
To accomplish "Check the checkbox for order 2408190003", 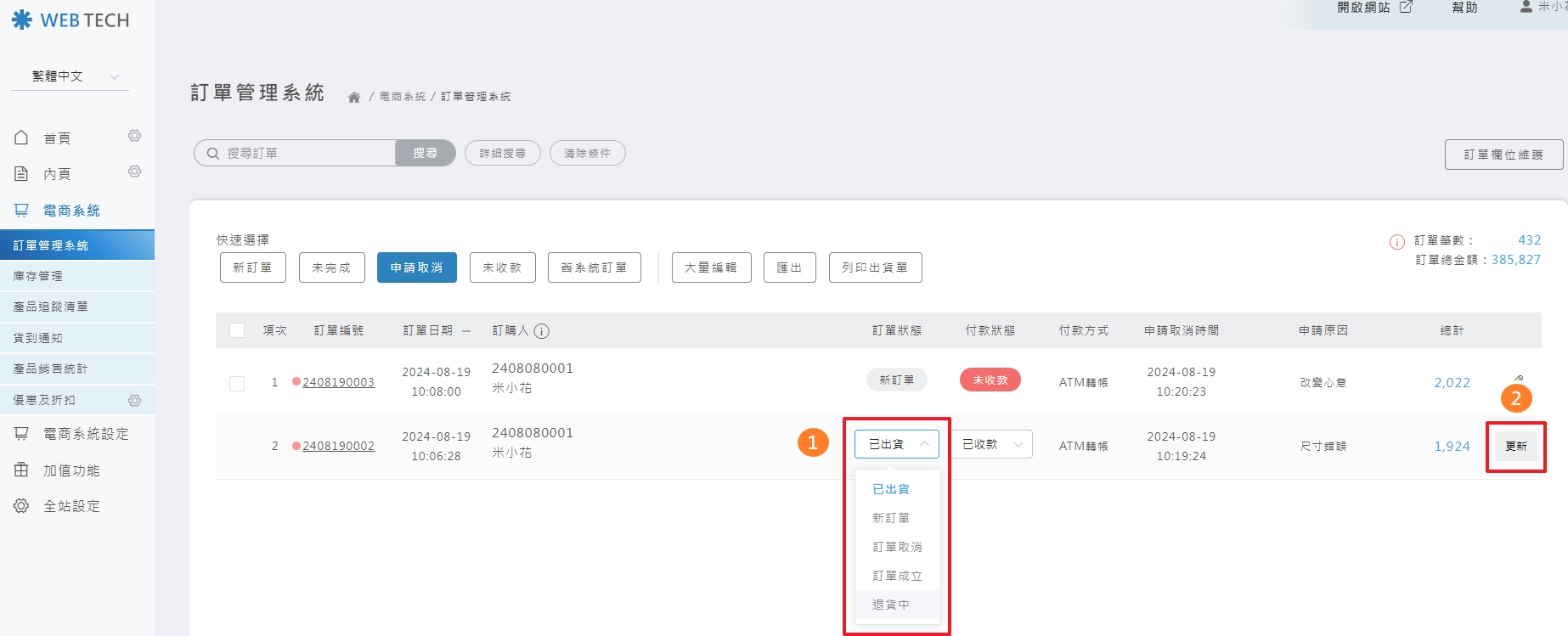I will click(x=237, y=383).
